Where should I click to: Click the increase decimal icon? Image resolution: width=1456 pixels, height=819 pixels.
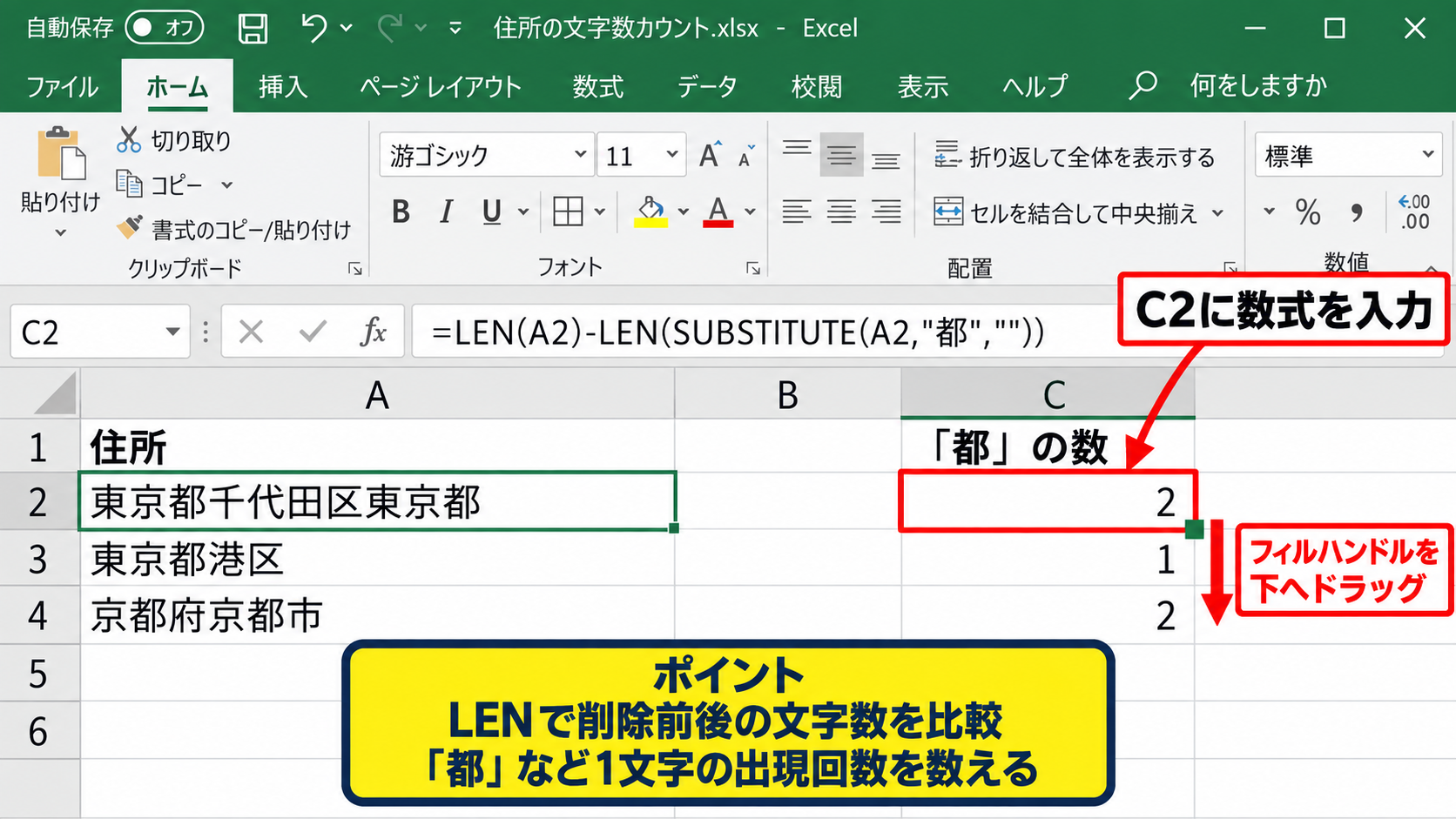[1414, 212]
